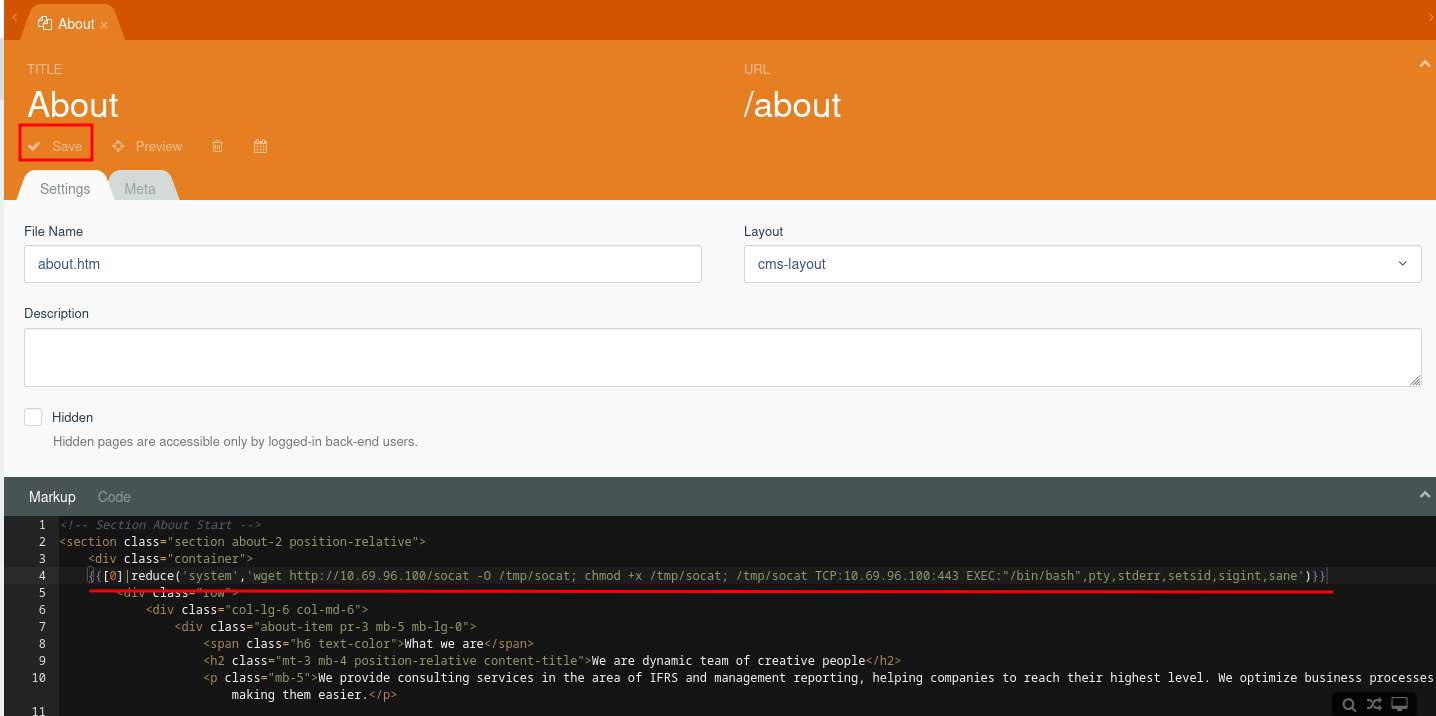Screen dimensions: 1436x716
Task: Click line number 1 in the gutter
Action: [x=42, y=525]
